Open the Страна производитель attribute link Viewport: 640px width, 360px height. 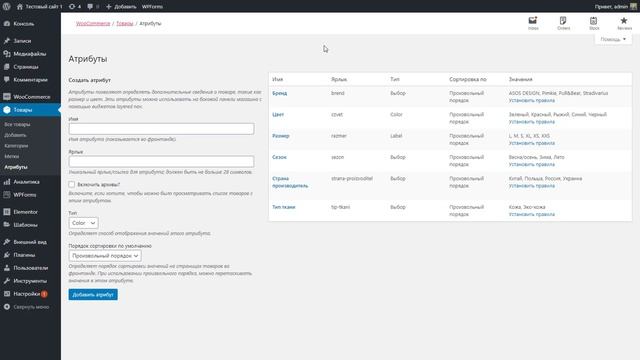[x=290, y=182]
